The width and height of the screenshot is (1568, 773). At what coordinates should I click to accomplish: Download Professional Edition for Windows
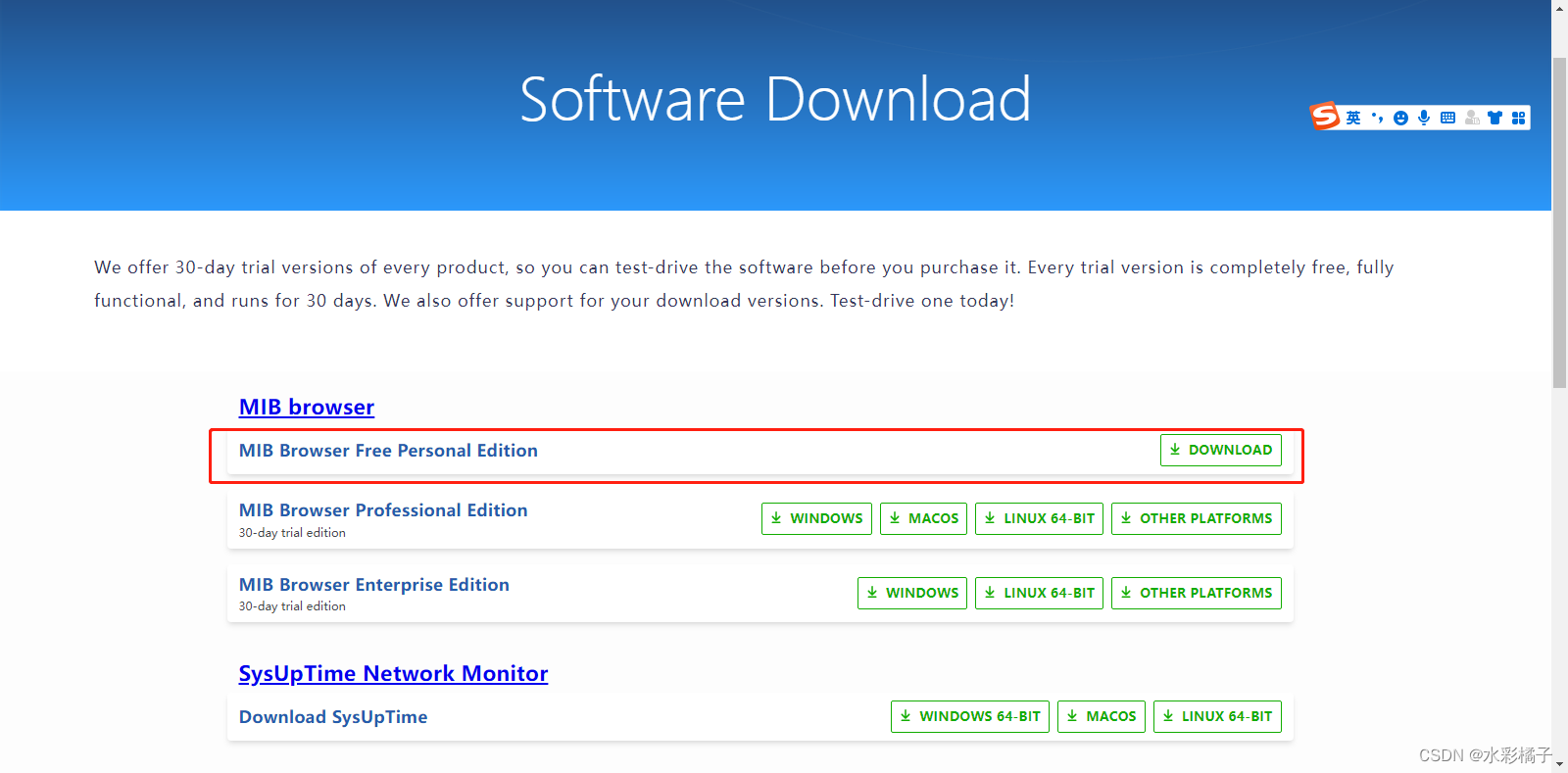(816, 518)
